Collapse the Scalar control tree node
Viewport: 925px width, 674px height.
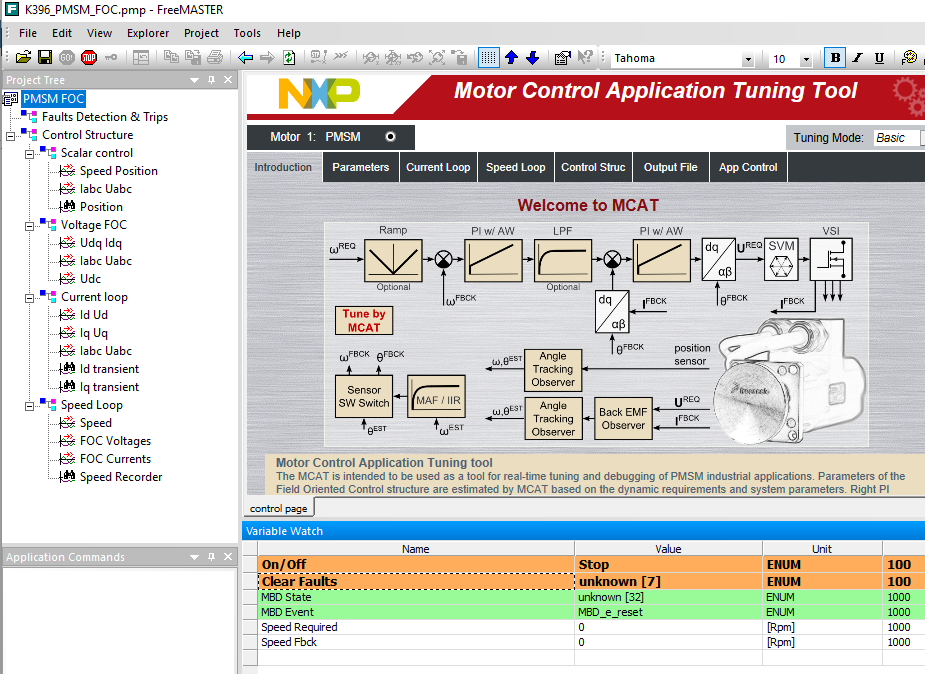tap(29, 154)
